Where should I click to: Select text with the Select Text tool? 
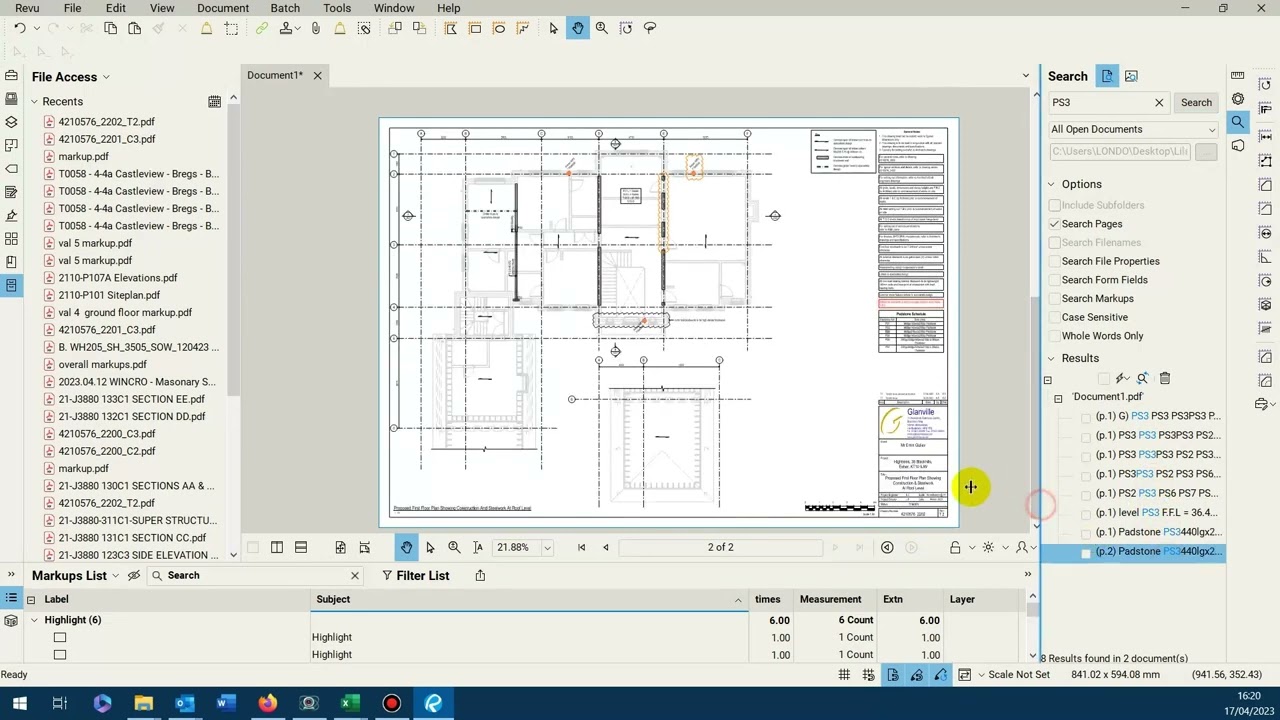[478, 547]
